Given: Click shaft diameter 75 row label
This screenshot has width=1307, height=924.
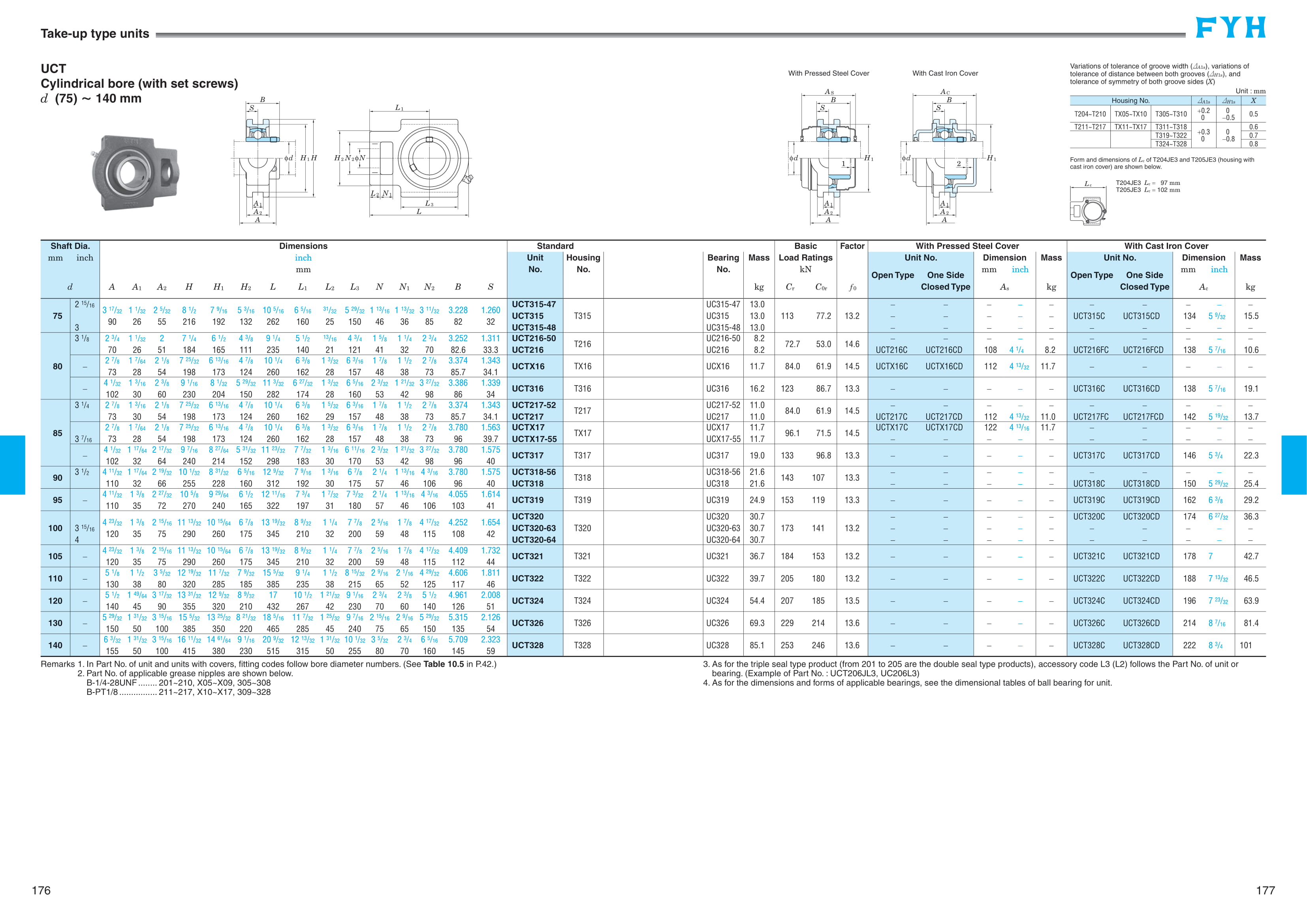Looking at the screenshot, I should pyautogui.click(x=58, y=316).
